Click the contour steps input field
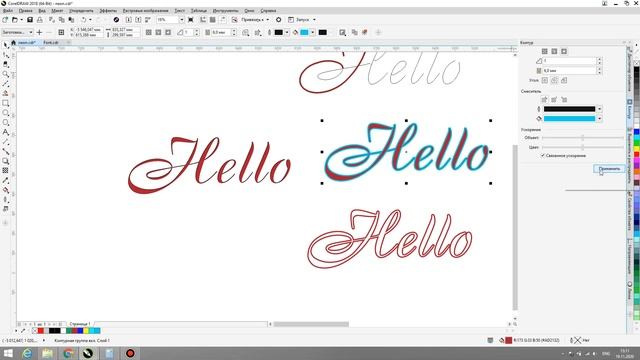The image size is (640, 360). (x=569, y=61)
